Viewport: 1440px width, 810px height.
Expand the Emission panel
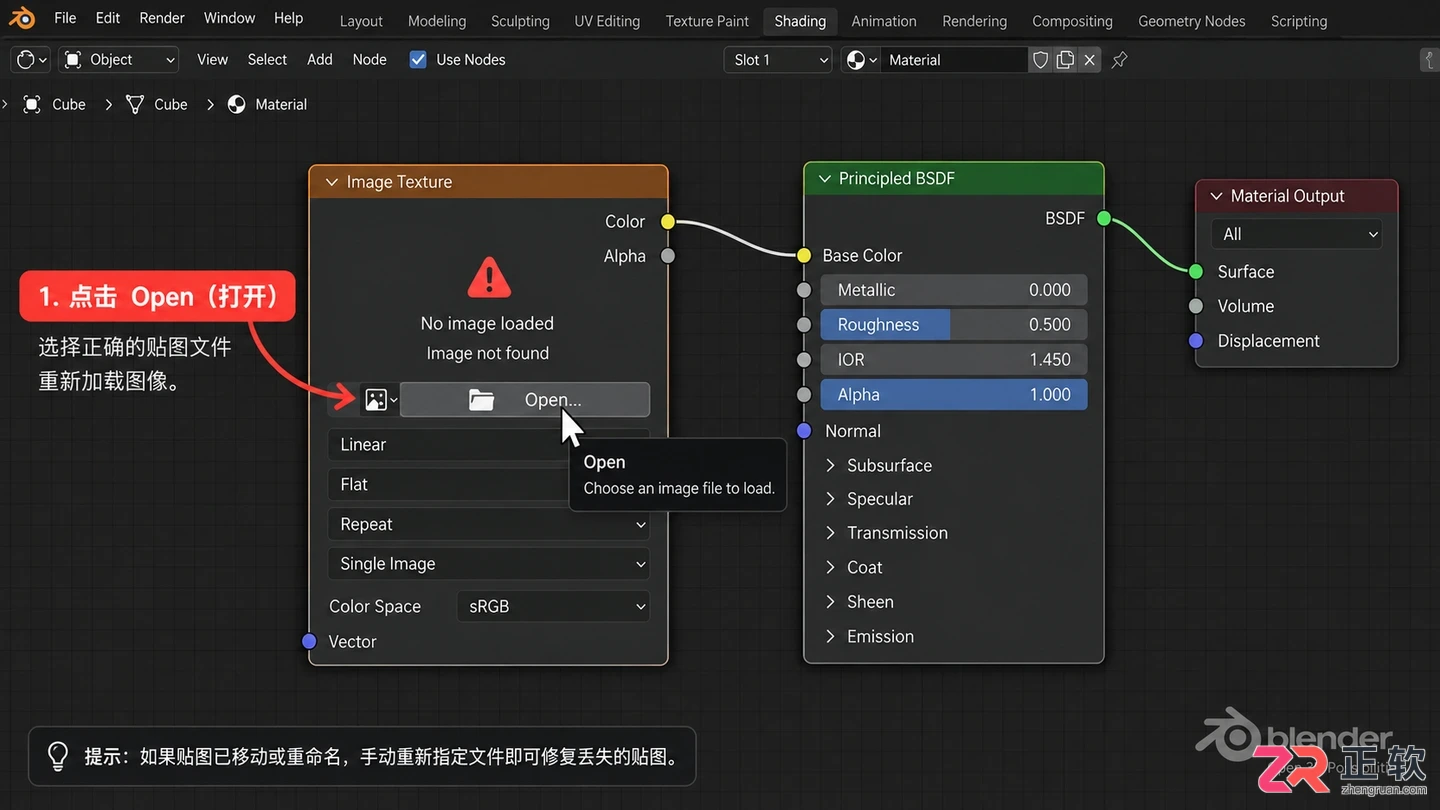coord(830,636)
